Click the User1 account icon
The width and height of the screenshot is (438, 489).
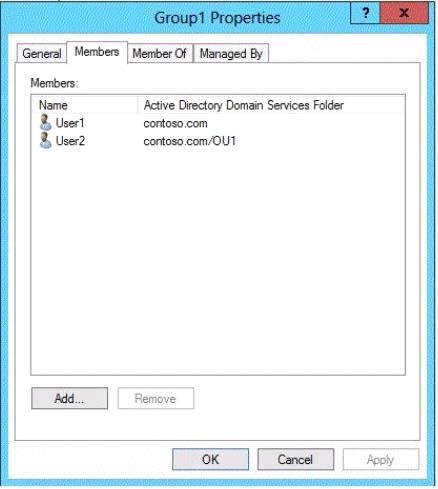[45, 123]
